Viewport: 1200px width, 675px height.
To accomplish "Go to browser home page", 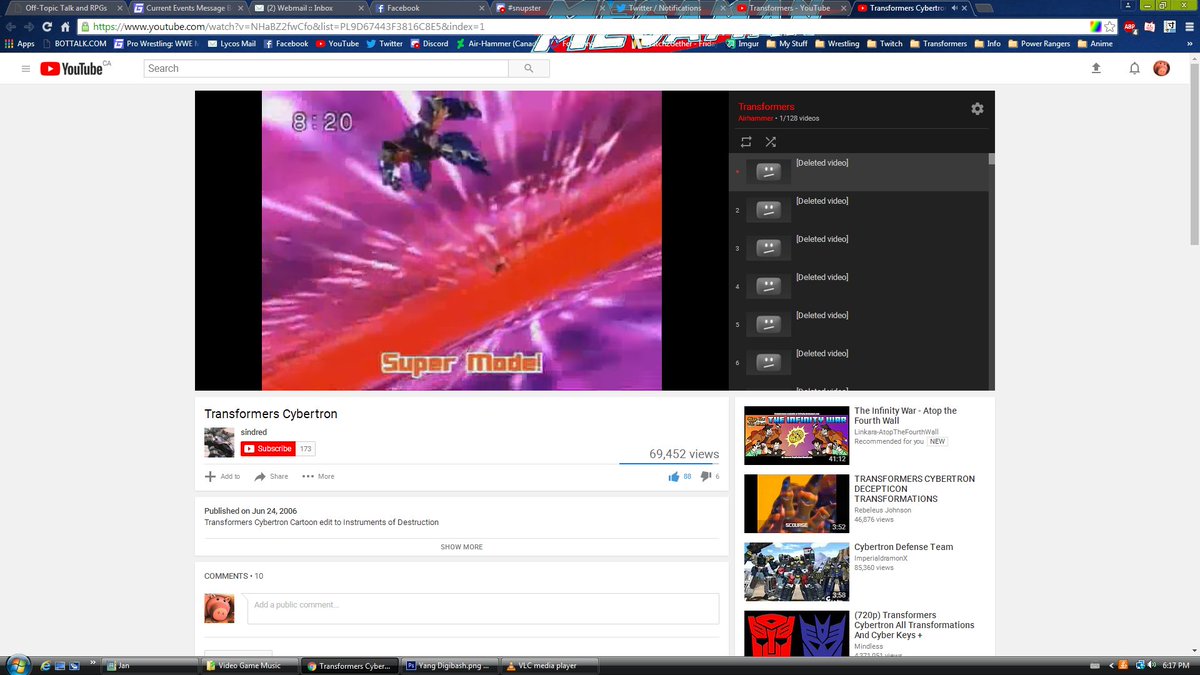I will coord(66,27).
